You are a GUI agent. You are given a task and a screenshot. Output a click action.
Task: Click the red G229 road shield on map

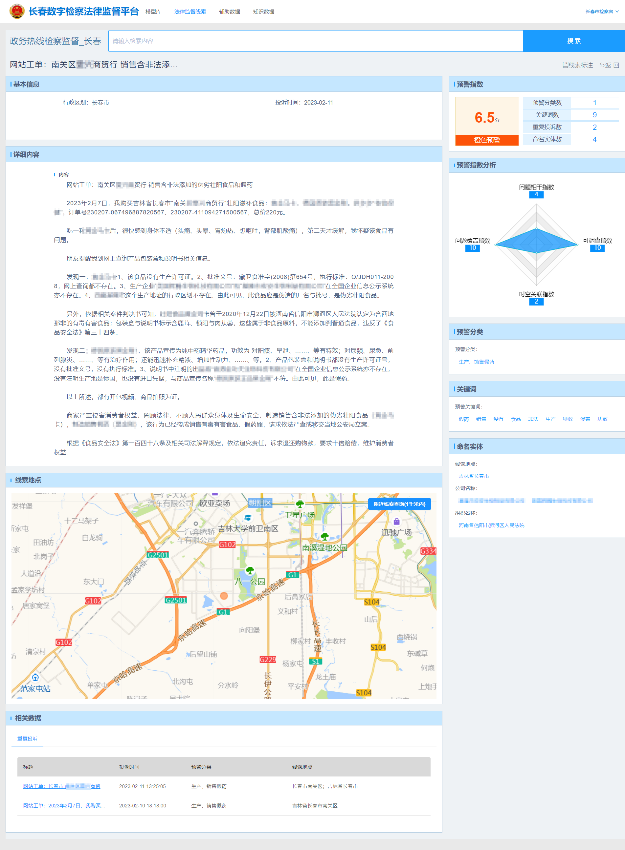coord(268,660)
